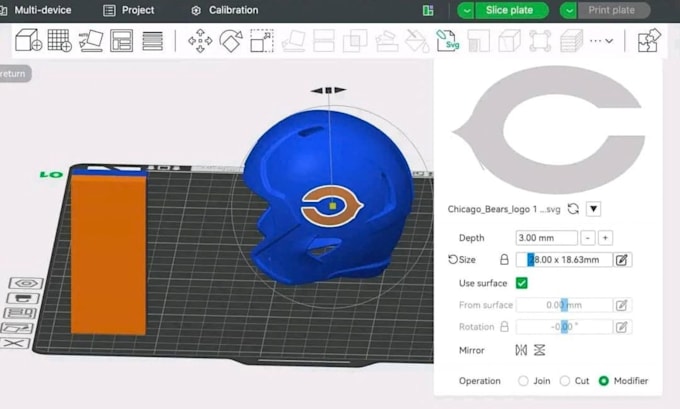
Task: Click the Print plate button
Action: (x=613, y=10)
